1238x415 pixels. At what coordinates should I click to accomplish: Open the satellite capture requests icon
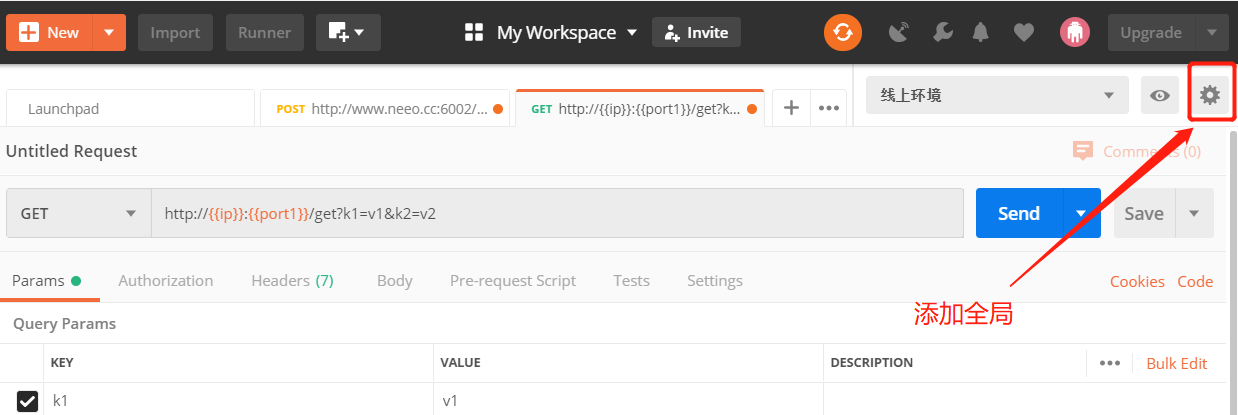900,32
